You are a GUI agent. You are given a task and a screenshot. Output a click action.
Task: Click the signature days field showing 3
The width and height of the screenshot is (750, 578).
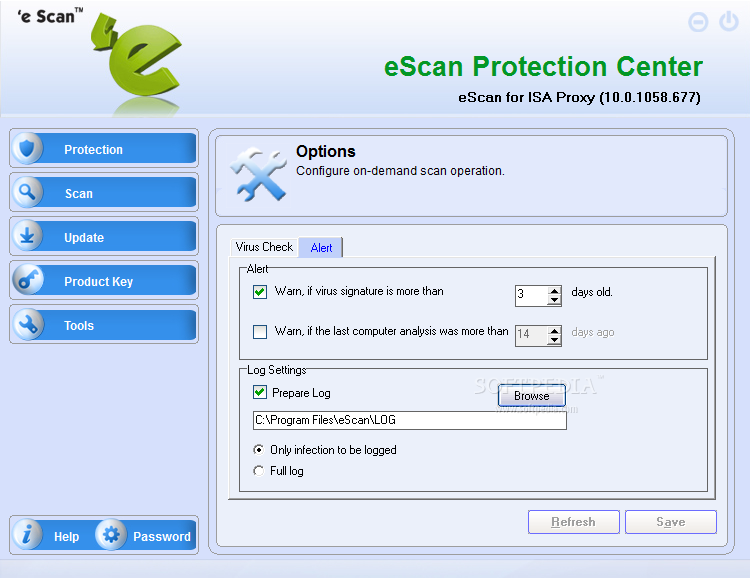(x=531, y=296)
